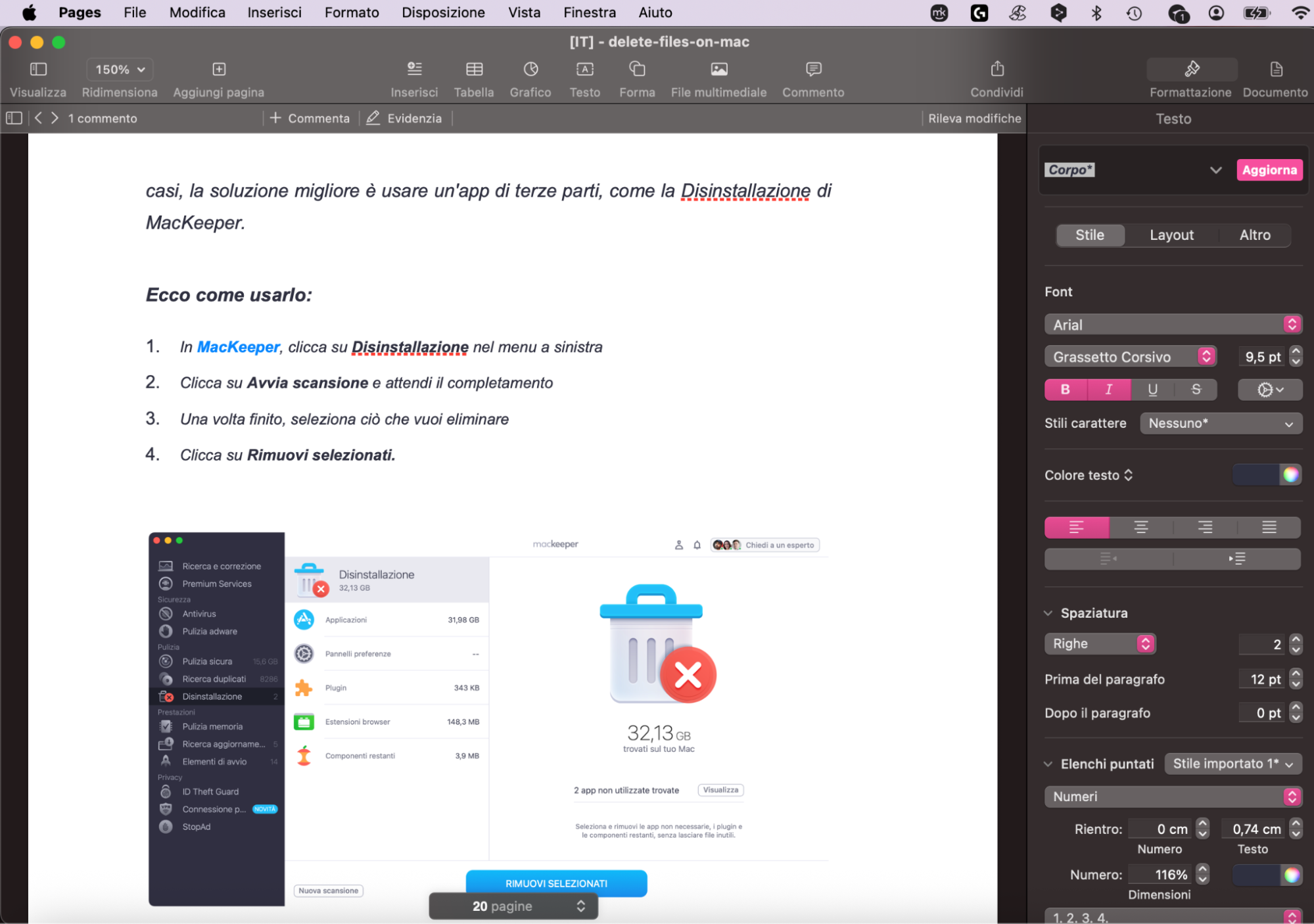Open the Documento settings icon
Image resolution: width=1314 pixels, height=924 pixels.
[1275, 69]
